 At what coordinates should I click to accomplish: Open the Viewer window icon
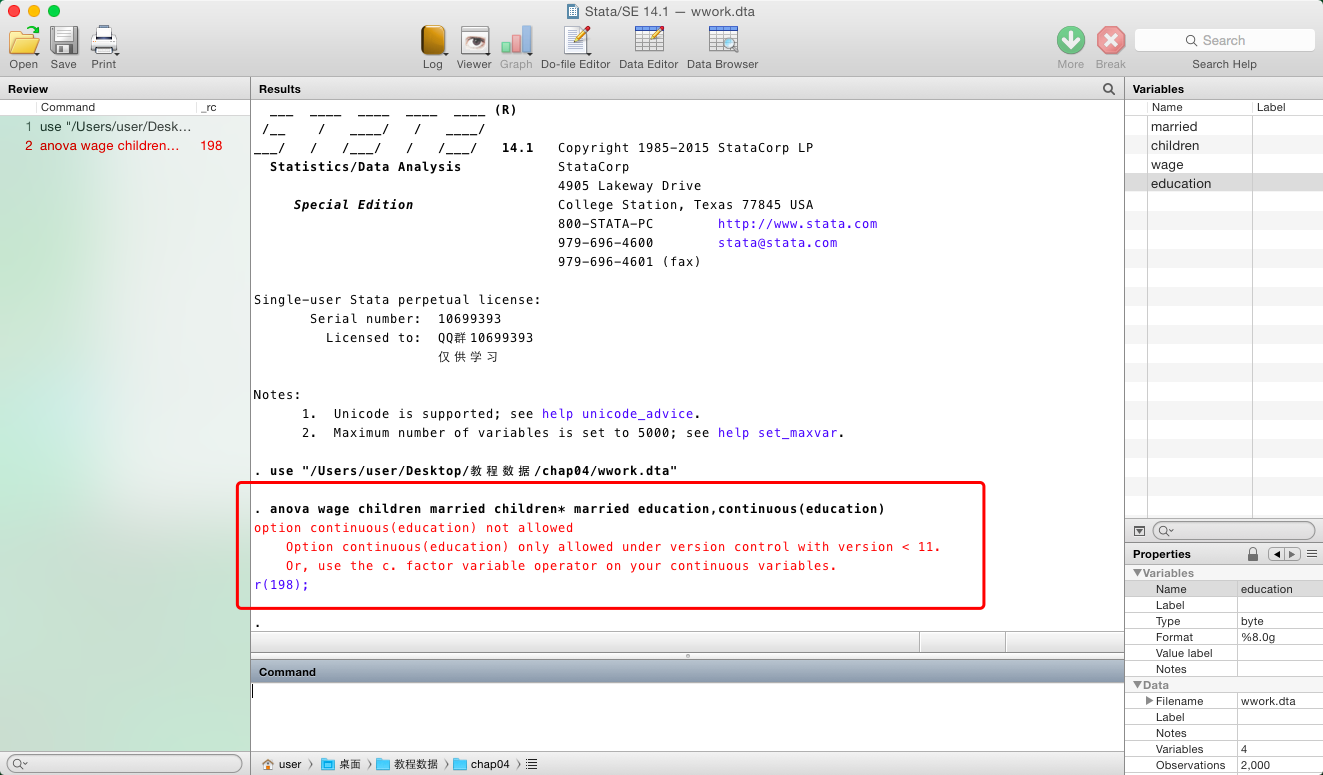474,41
